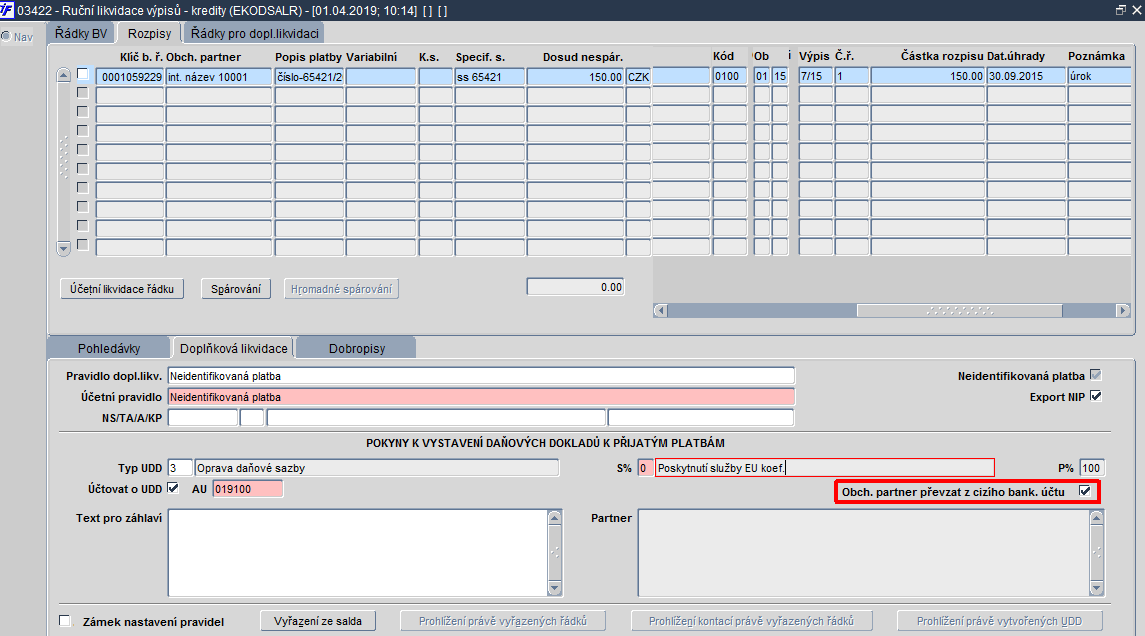Click Dosud nespár. value 150.00
Viewport: 1145px width, 636px height.
pos(575,77)
